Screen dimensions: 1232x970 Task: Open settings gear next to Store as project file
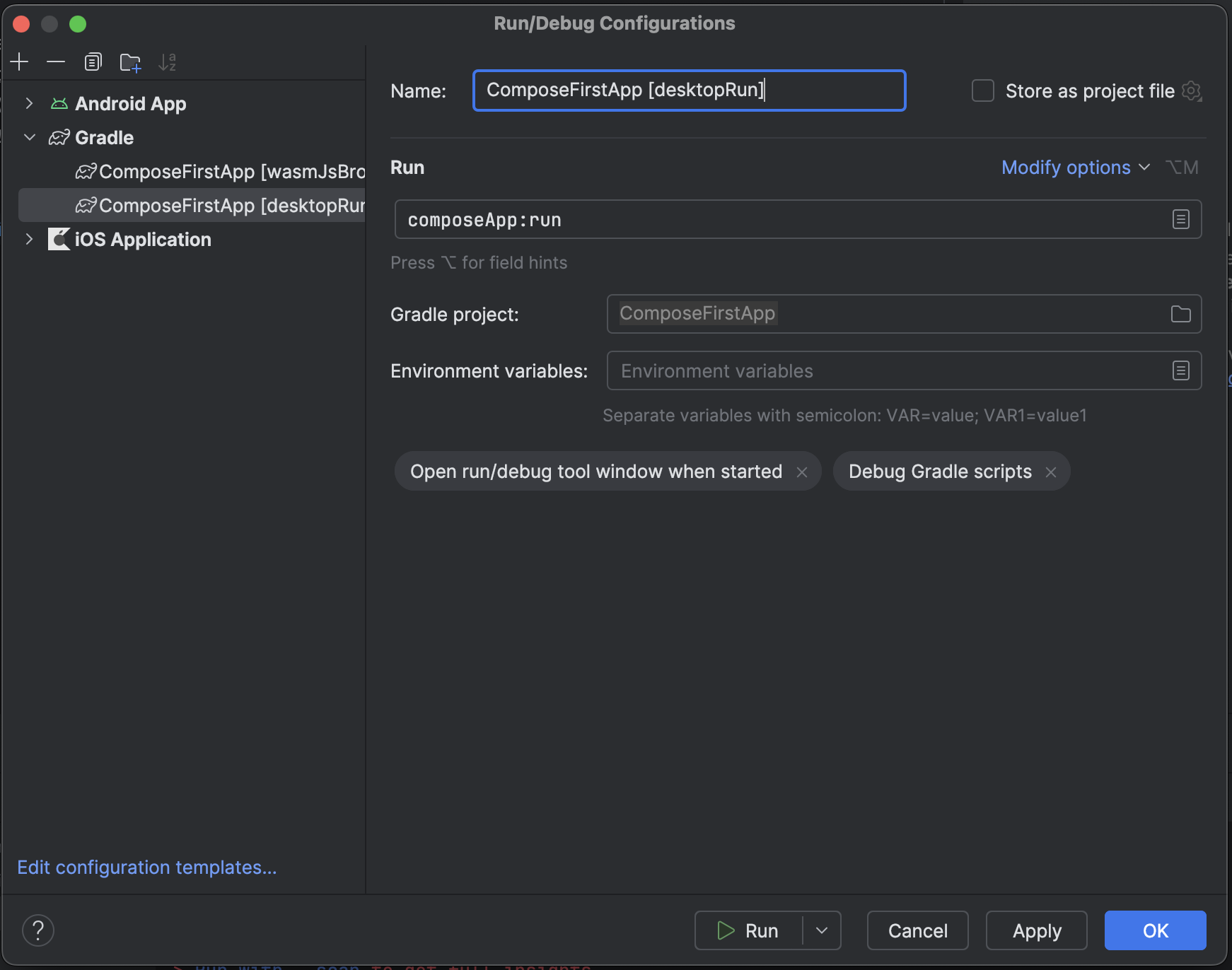tap(1192, 90)
